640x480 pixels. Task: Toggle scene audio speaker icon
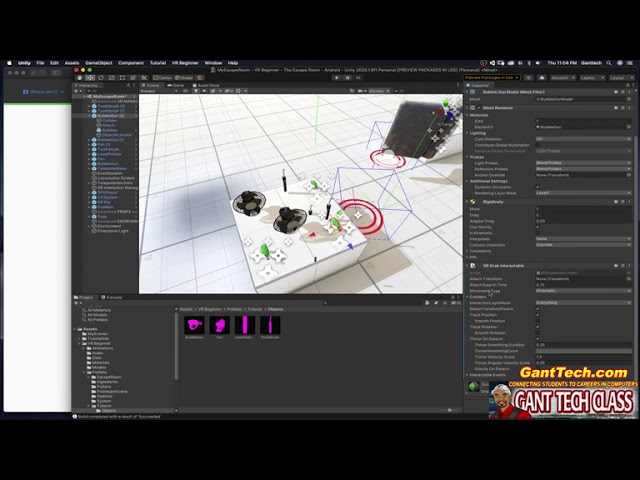point(204,91)
